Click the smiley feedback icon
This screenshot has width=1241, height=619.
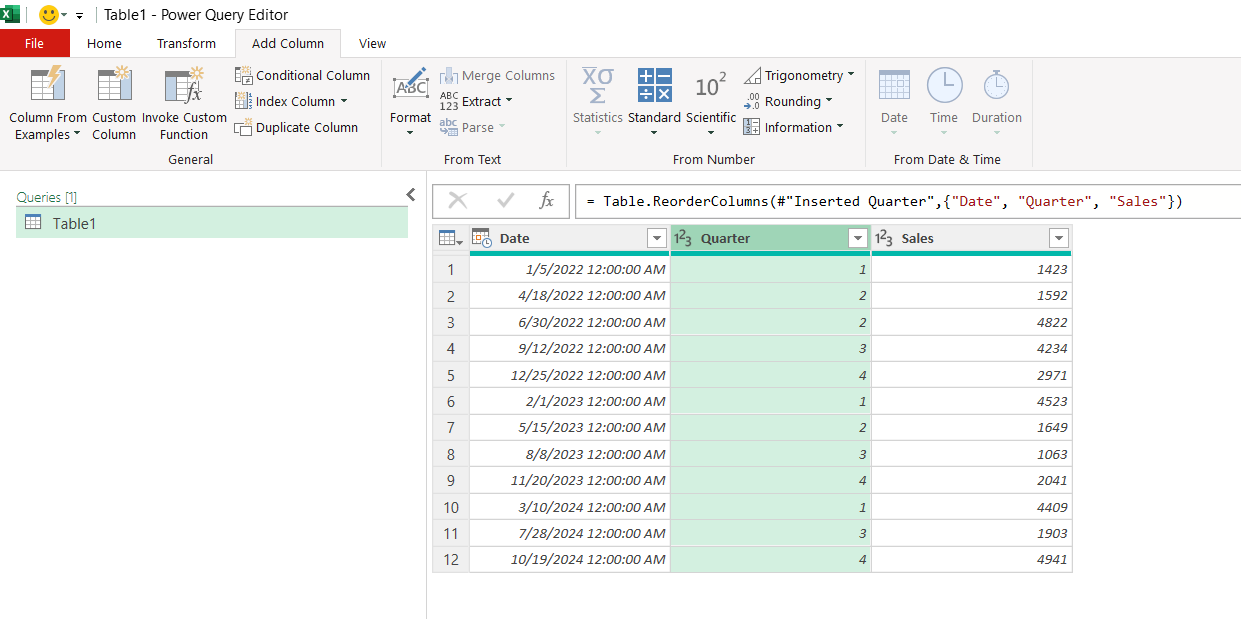point(48,15)
